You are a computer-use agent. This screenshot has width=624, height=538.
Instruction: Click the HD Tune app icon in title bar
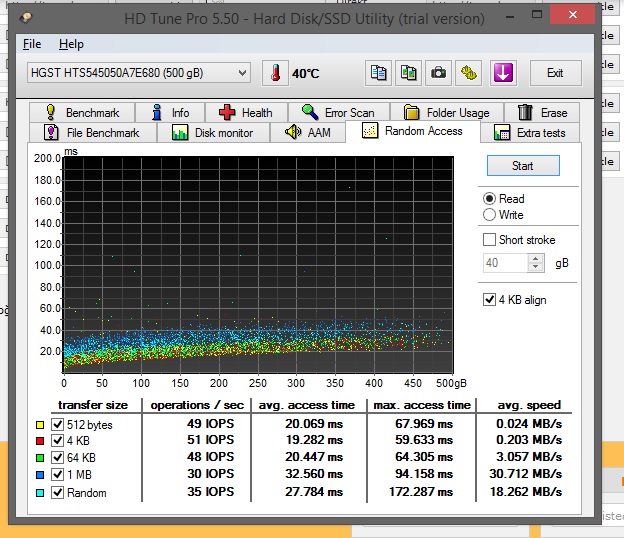pos(26,18)
